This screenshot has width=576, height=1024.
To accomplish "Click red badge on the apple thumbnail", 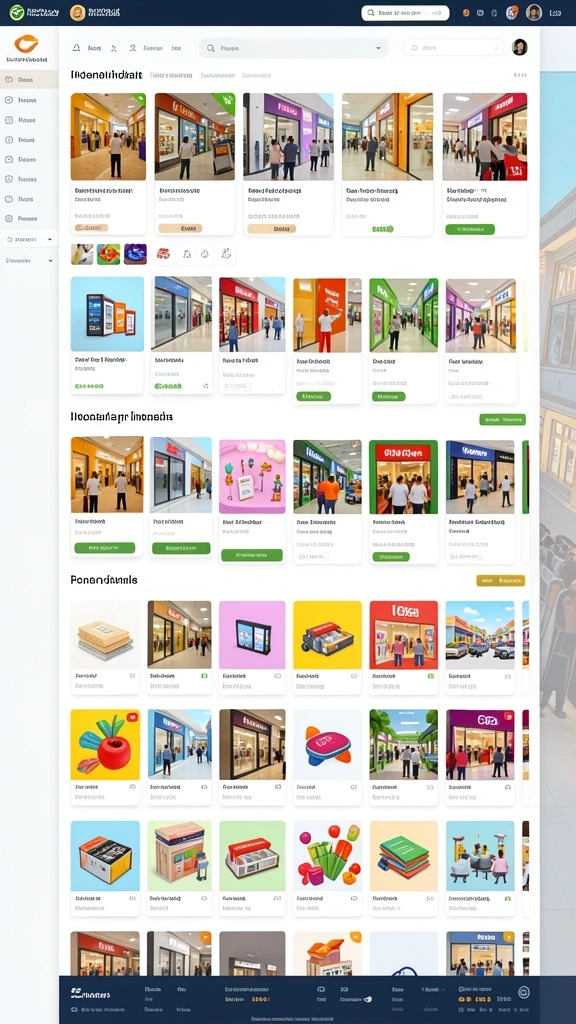I will click(133, 716).
